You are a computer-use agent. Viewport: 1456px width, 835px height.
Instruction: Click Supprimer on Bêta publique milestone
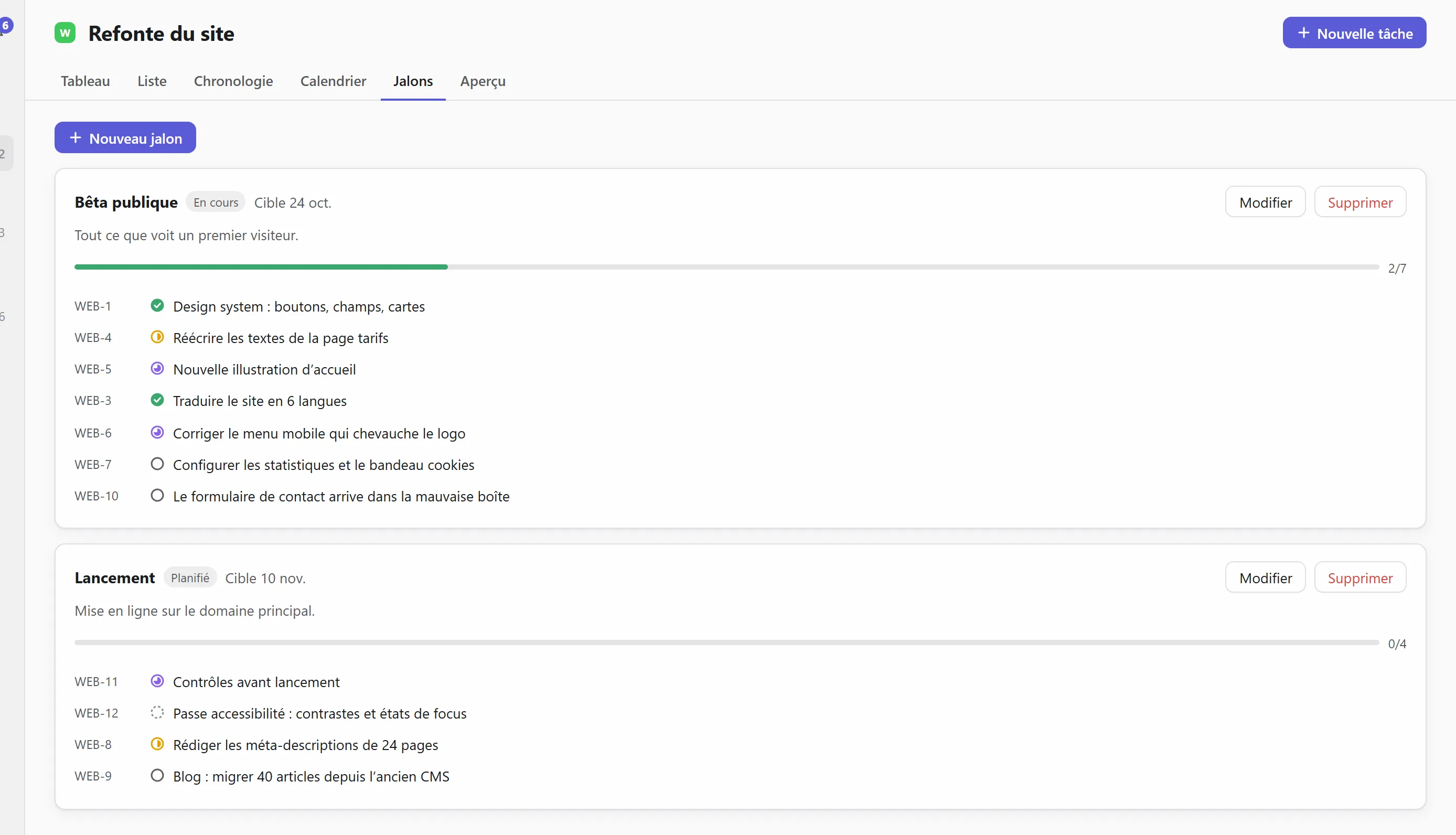pos(1360,202)
